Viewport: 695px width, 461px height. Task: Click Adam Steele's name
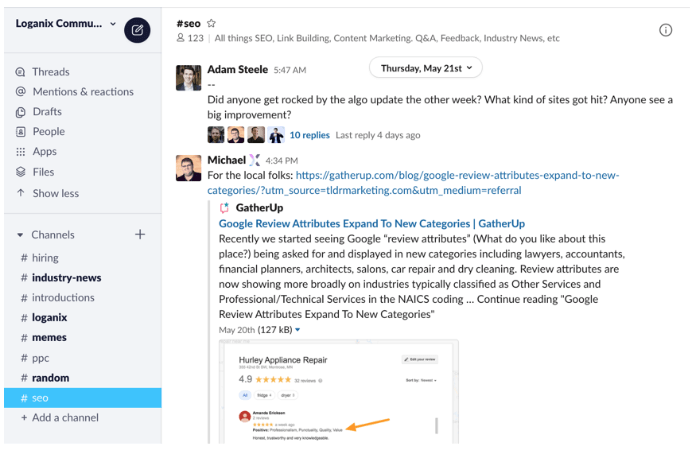pyautogui.click(x=238, y=70)
